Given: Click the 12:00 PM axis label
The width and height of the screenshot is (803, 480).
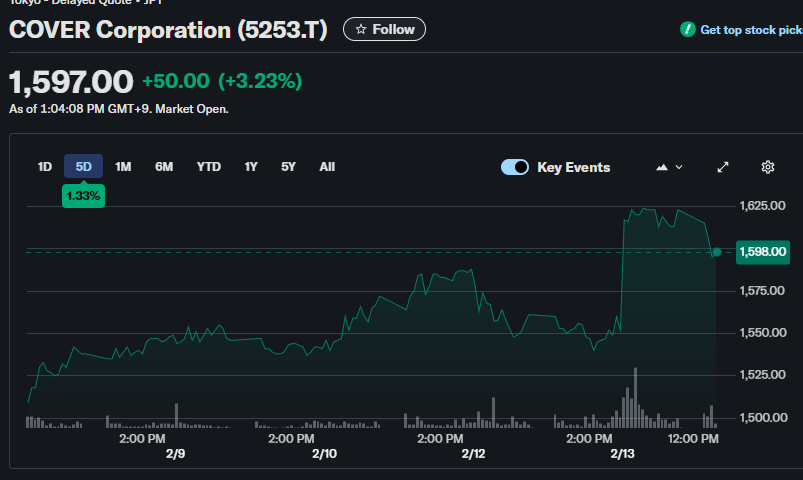Looking at the screenshot, I should tap(693, 439).
